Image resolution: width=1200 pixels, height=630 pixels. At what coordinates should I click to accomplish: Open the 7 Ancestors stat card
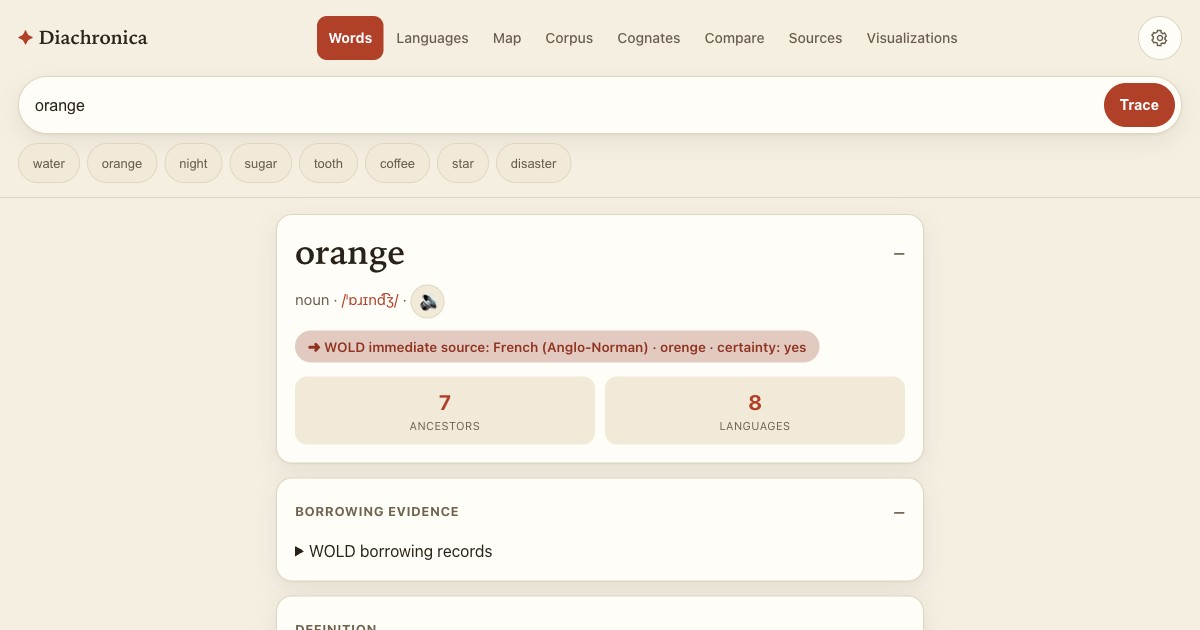(x=445, y=411)
